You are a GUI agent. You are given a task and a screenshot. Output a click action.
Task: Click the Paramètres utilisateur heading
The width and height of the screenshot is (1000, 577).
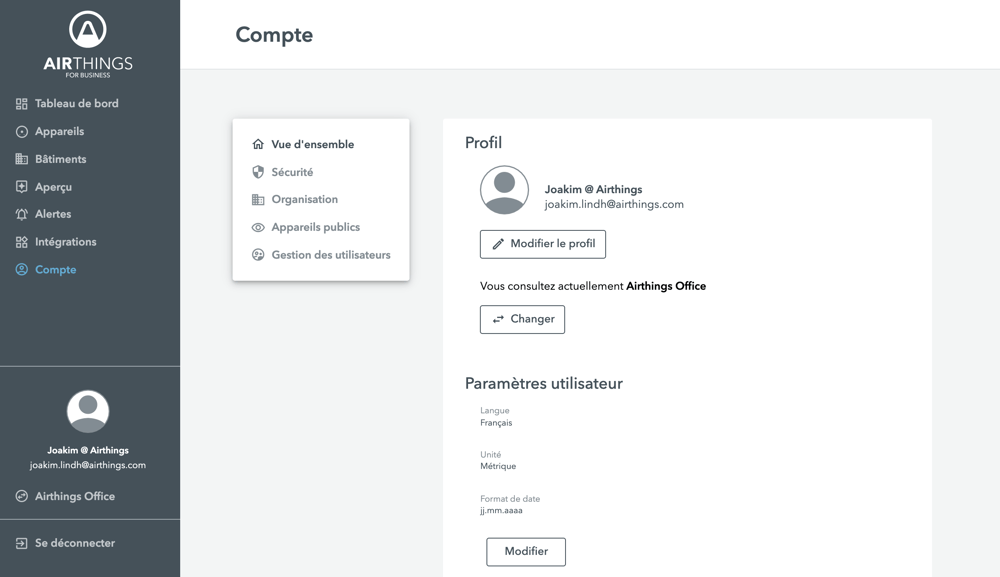[543, 383]
